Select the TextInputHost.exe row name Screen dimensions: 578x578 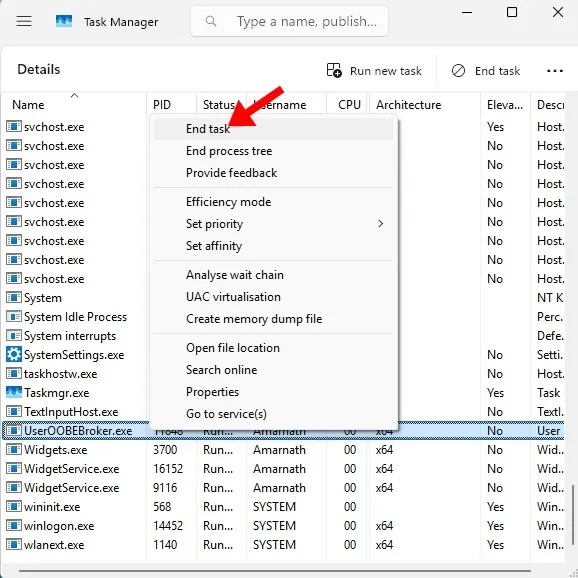[71, 411]
